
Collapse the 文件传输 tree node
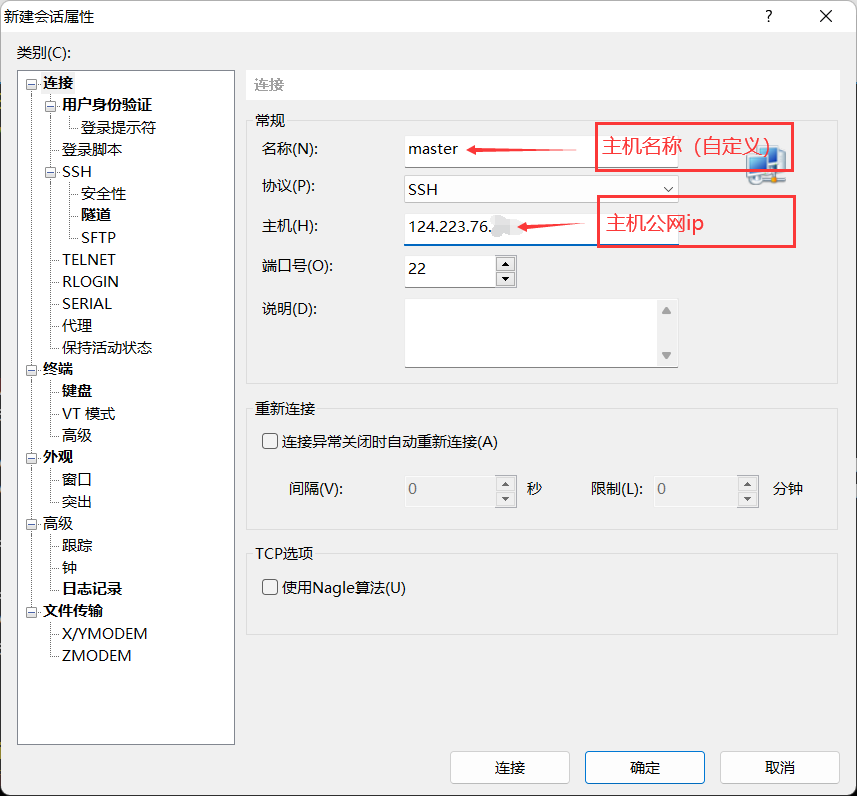[31, 612]
